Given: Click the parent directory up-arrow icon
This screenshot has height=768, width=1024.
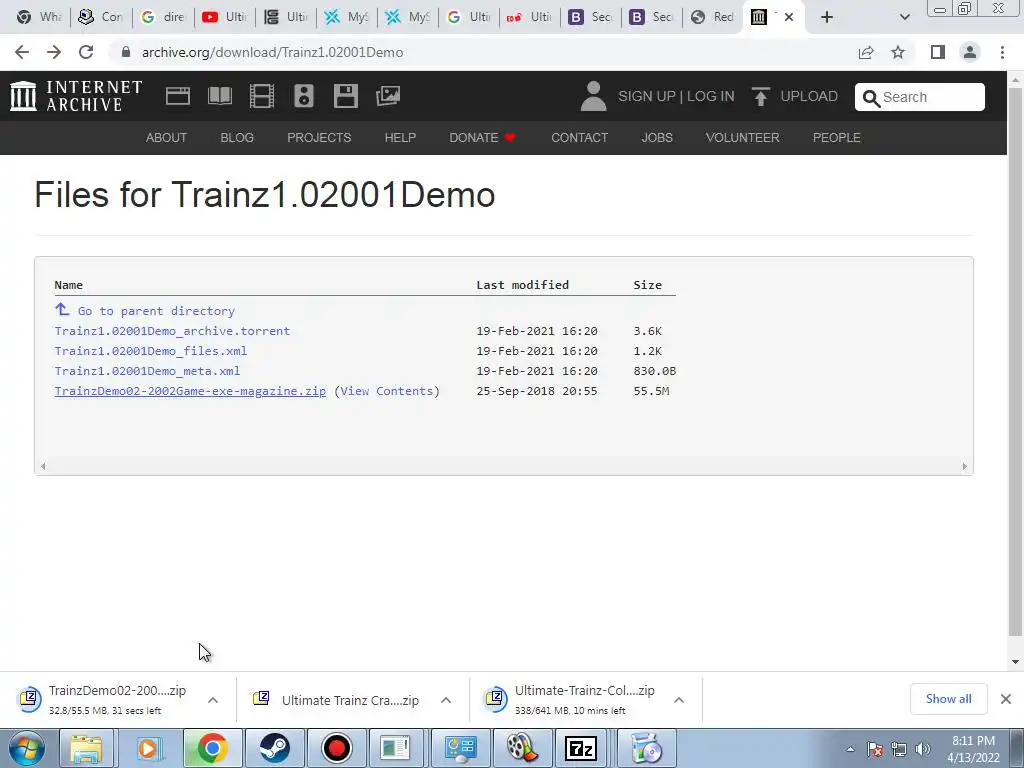Looking at the screenshot, I should click(x=62, y=309).
